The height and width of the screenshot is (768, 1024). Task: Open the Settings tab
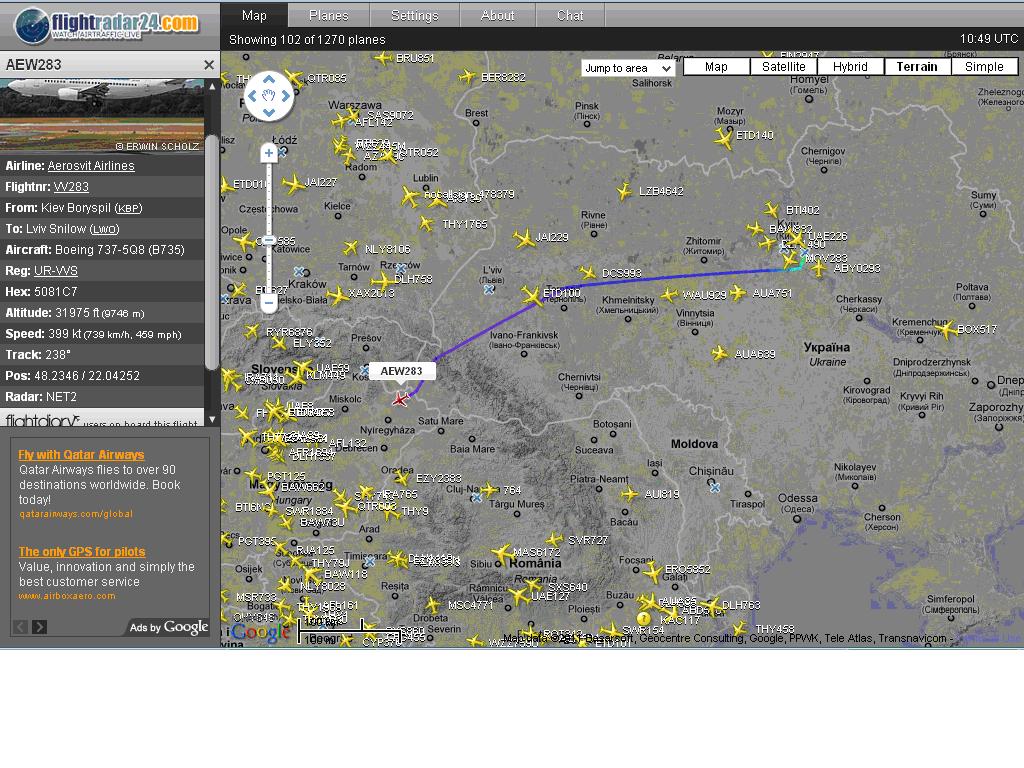pos(414,15)
